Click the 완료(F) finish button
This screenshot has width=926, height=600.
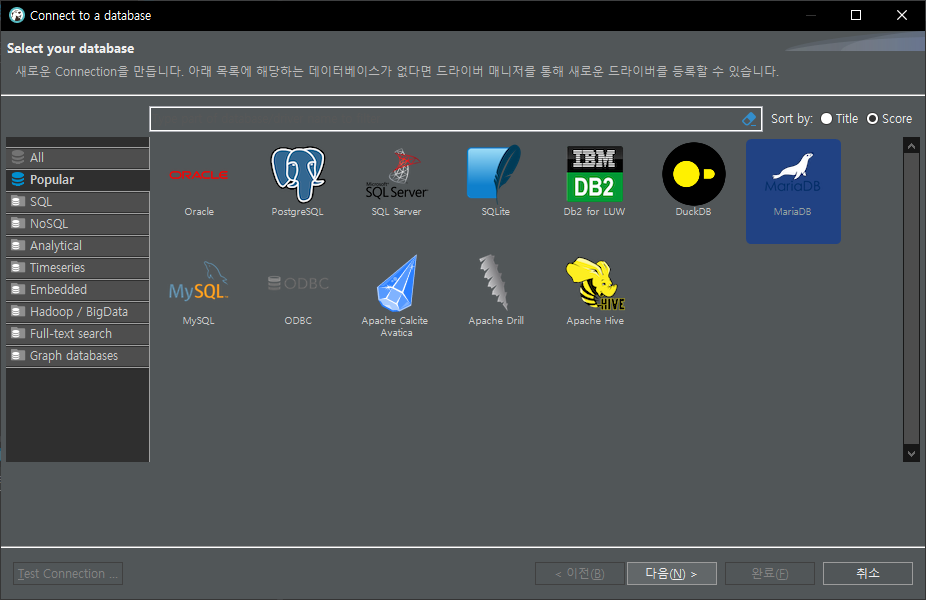click(770, 573)
